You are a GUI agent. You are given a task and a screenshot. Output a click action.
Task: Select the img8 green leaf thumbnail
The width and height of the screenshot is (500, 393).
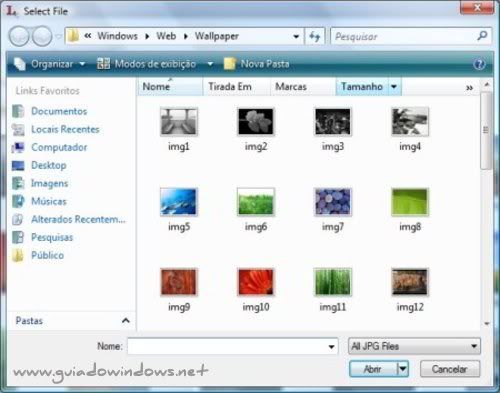point(410,202)
